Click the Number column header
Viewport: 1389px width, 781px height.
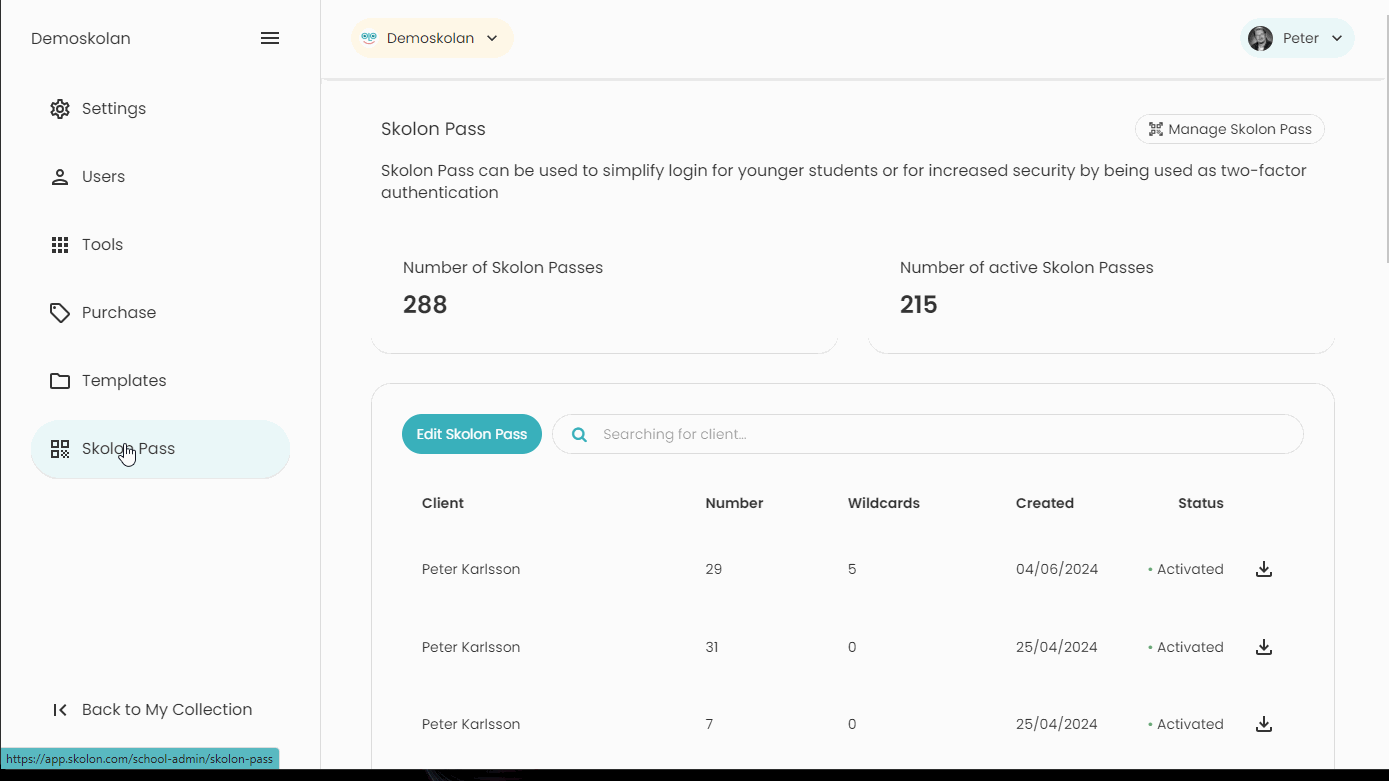734,503
